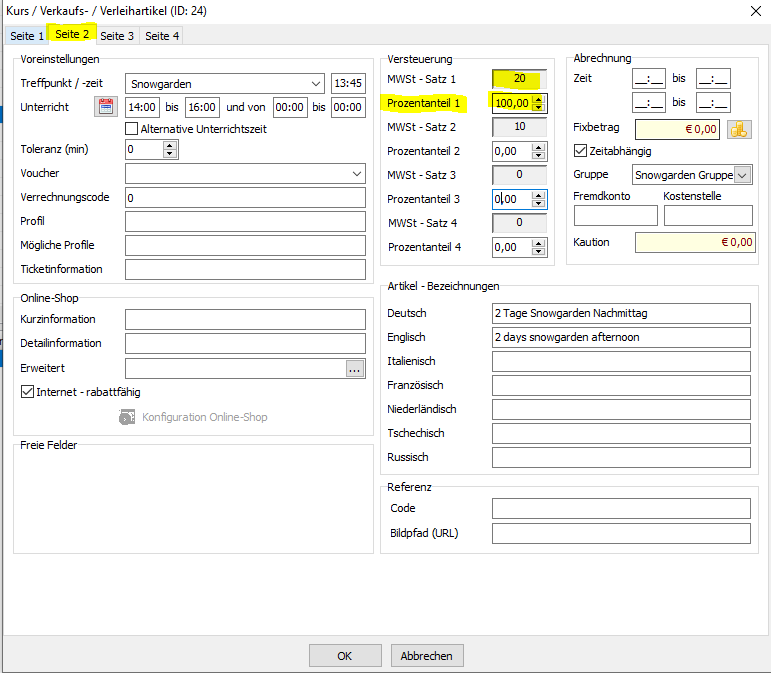Click the Konfiguration Online-Shop link text
Viewport: 771px width, 673px height.
[x=205, y=417]
